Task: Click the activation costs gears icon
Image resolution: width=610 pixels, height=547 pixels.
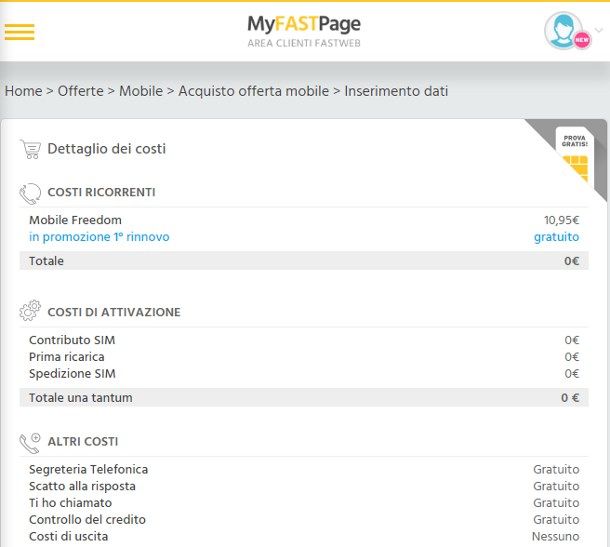Action: 30,312
